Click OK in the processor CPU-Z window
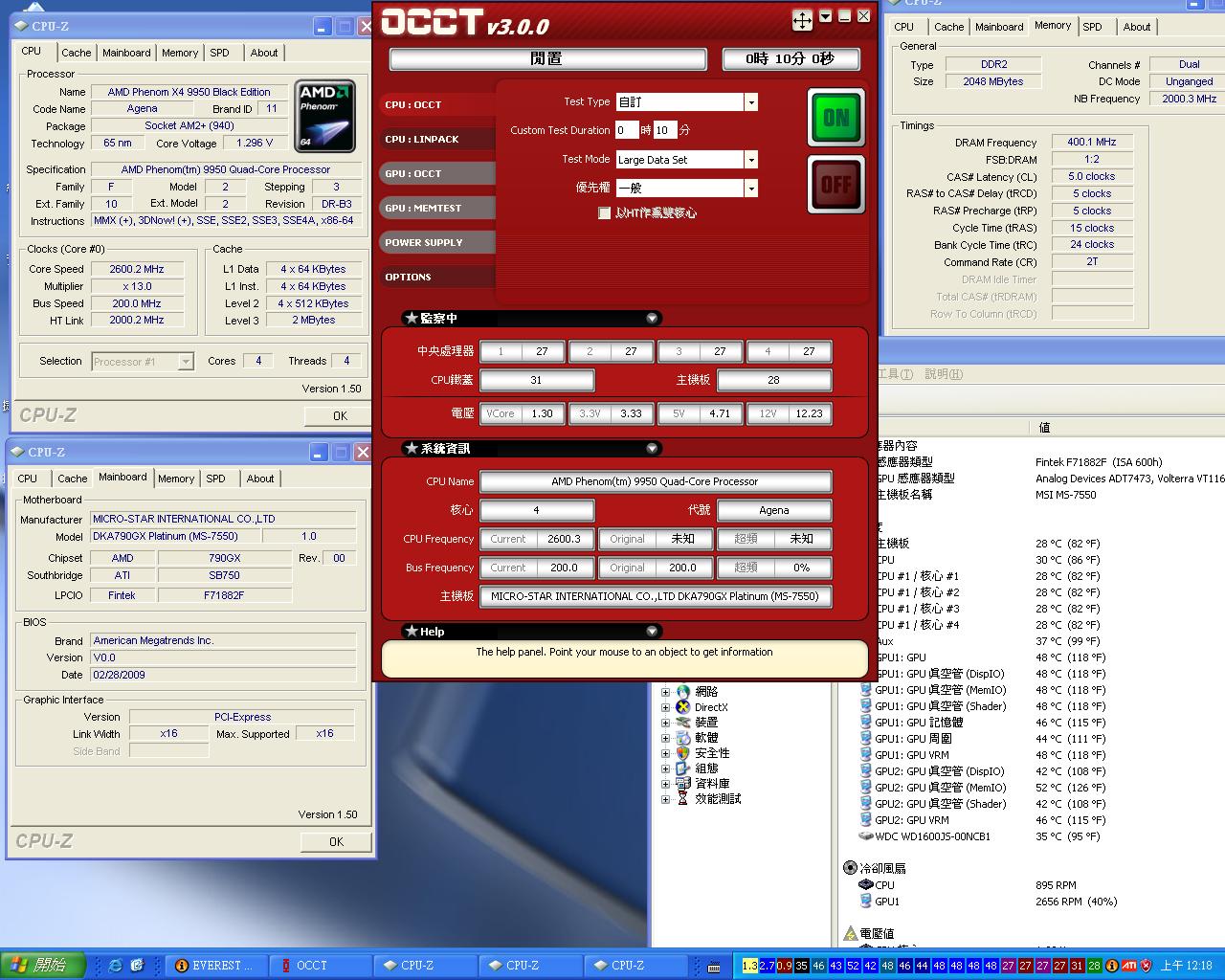Image resolution: width=1225 pixels, height=980 pixels. click(340, 415)
